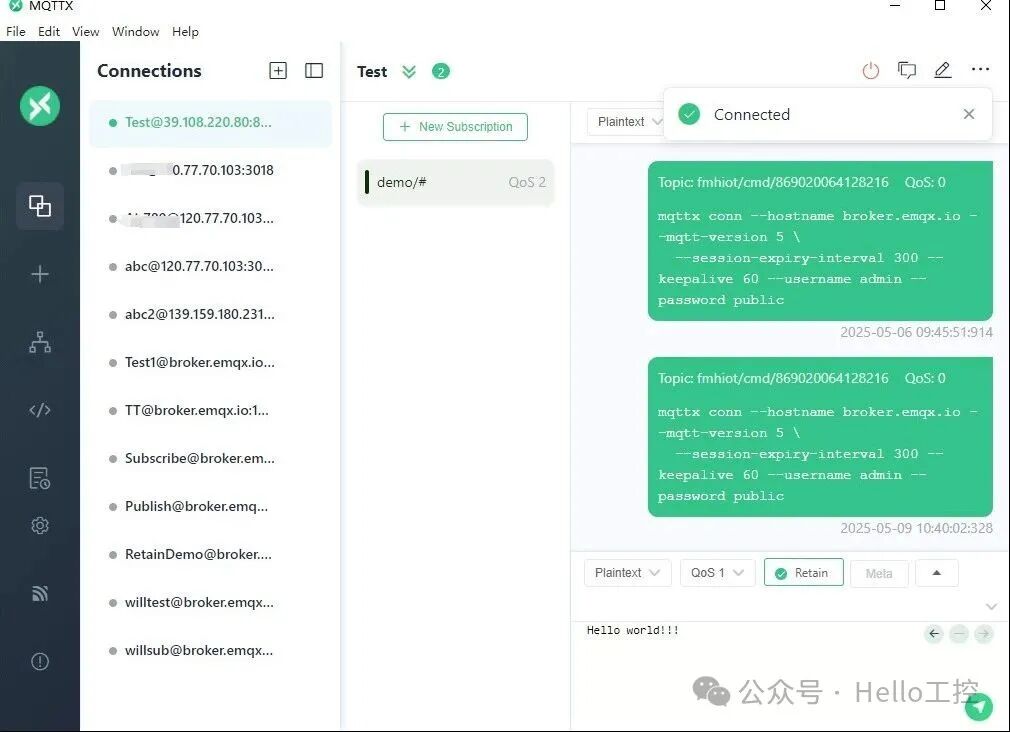This screenshot has width=1010, height=732.
Task: Select the abc2@139.159.180.231 connection
Action: 211,314
